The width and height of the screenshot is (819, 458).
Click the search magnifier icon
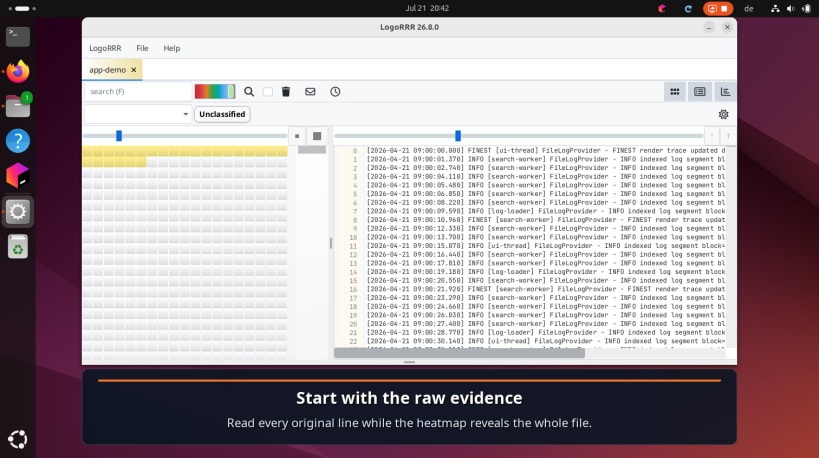(249, 92)
